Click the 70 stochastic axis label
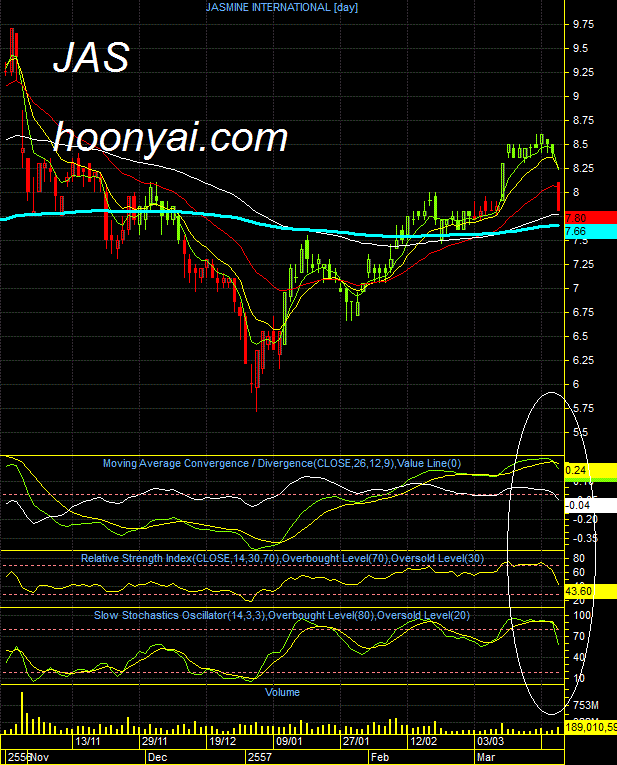This screenshot has width=617, height=765. 578,636
